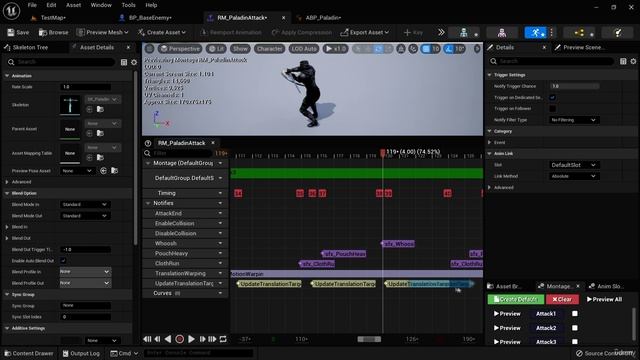Play the animation forward
640x360 pixels.
(191, 339)
